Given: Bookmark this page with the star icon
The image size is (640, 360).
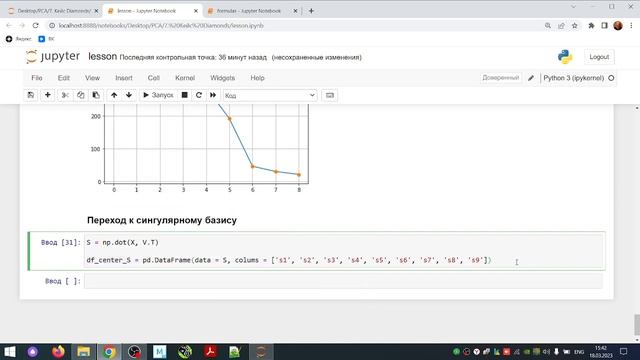Looking at the screenshot, I should click(575, 26).
